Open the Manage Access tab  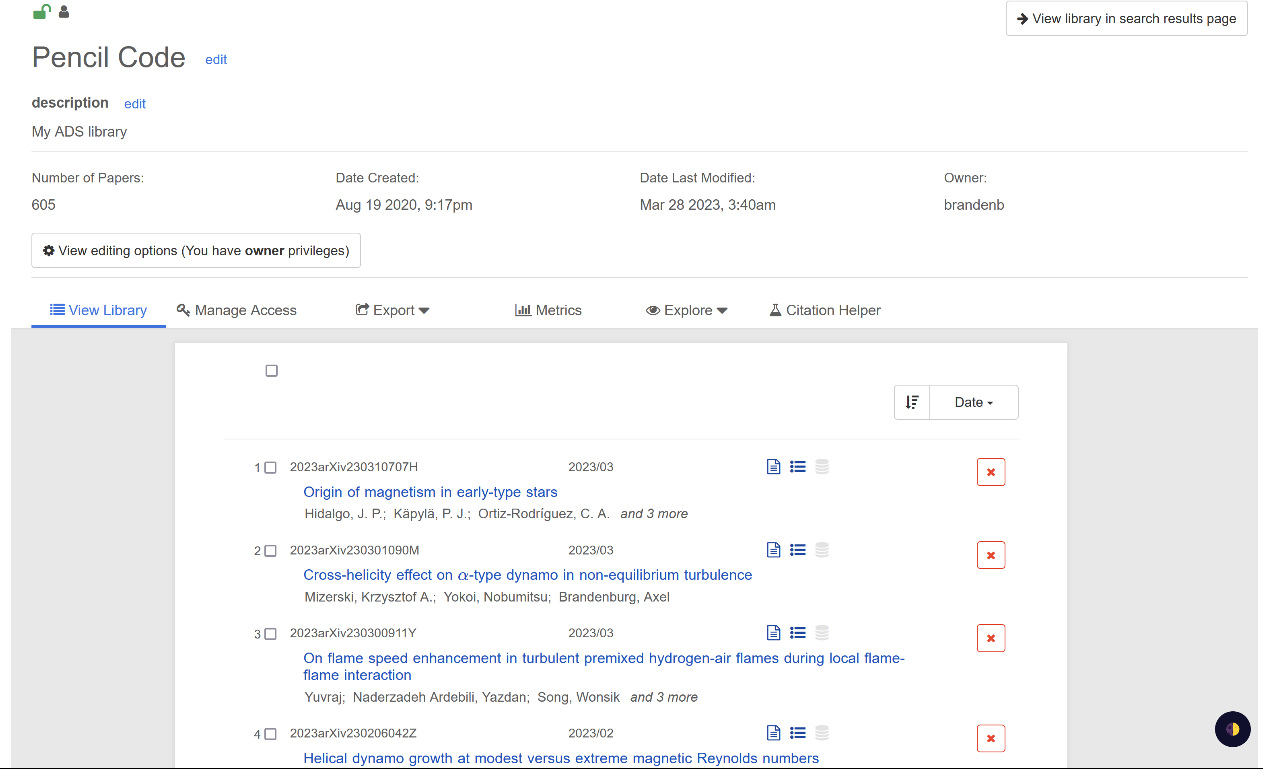(236, 310)
